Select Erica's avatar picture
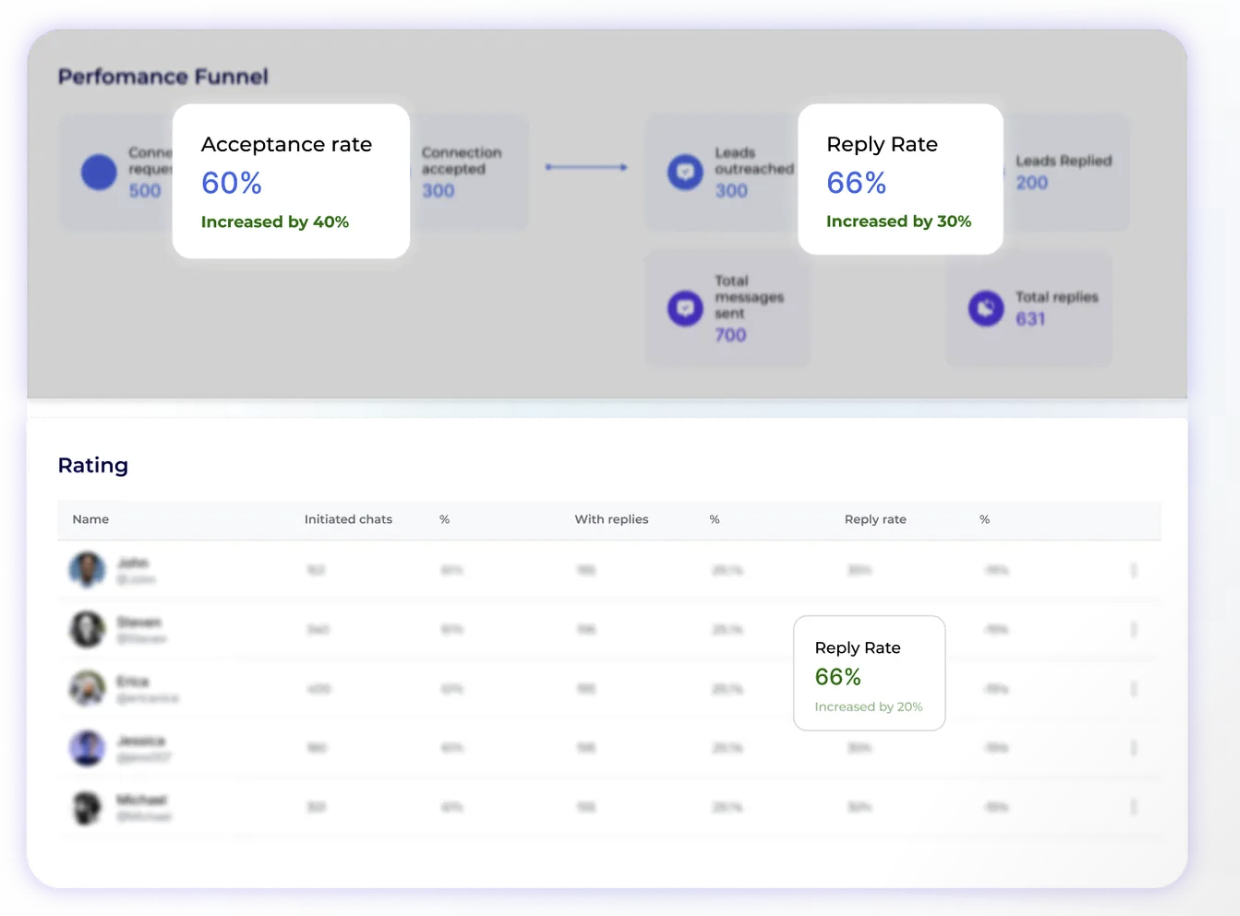 click(87, 689)
